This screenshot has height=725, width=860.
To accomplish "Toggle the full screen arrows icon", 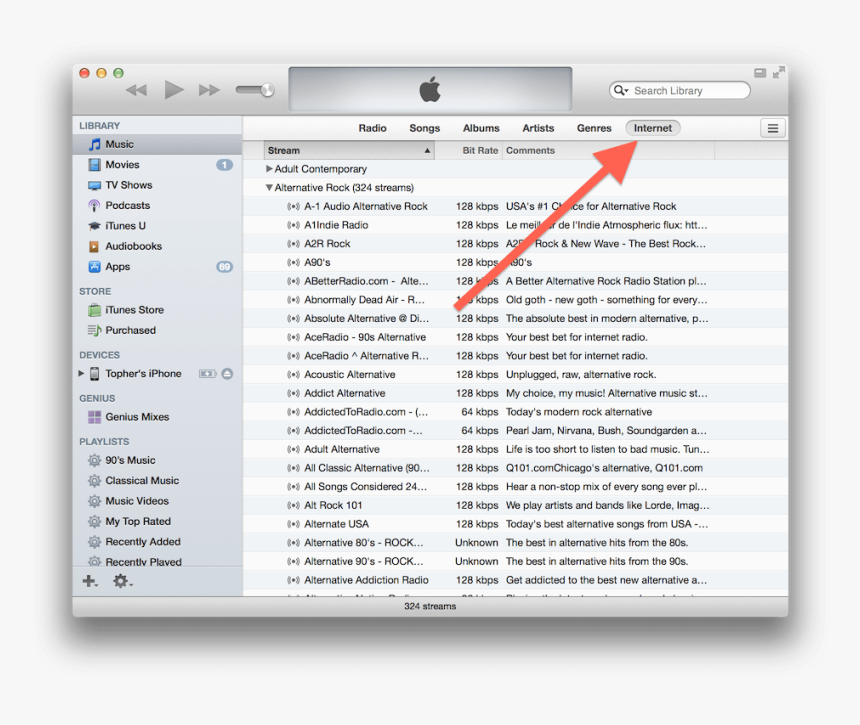I will pyautogui.click(x=779, y=72).
